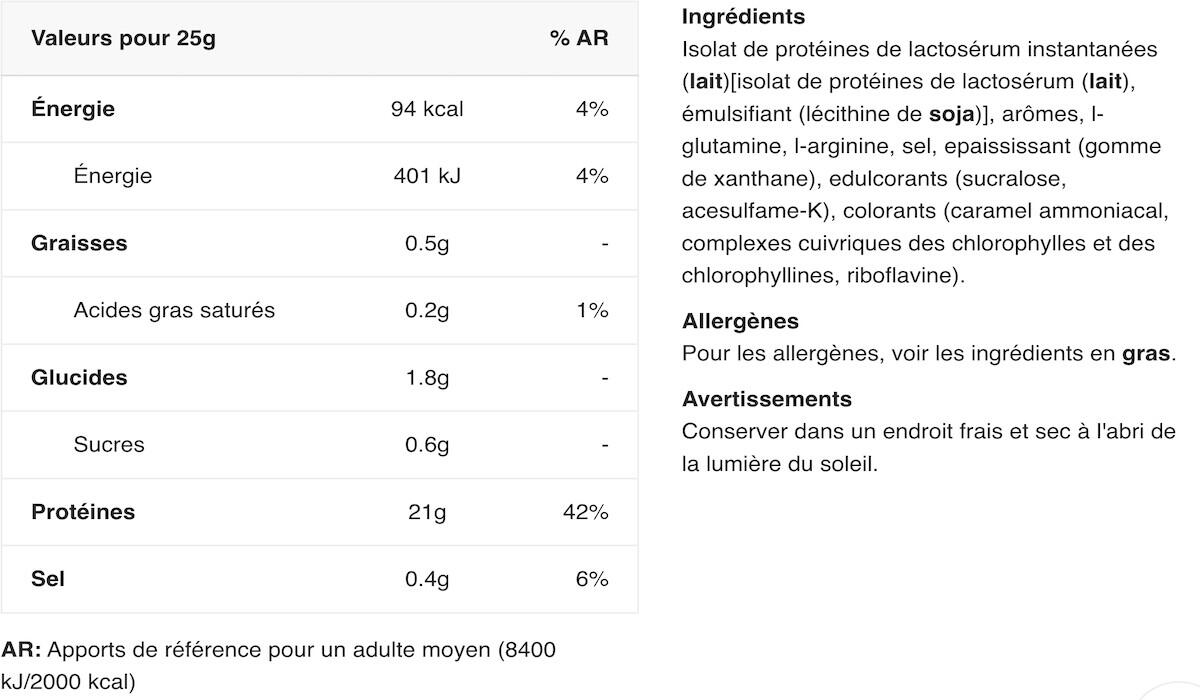The width and height of the screenshot is (1200, 700).
Task: Select the Graisses row label
Action: [x=79, y=243]
